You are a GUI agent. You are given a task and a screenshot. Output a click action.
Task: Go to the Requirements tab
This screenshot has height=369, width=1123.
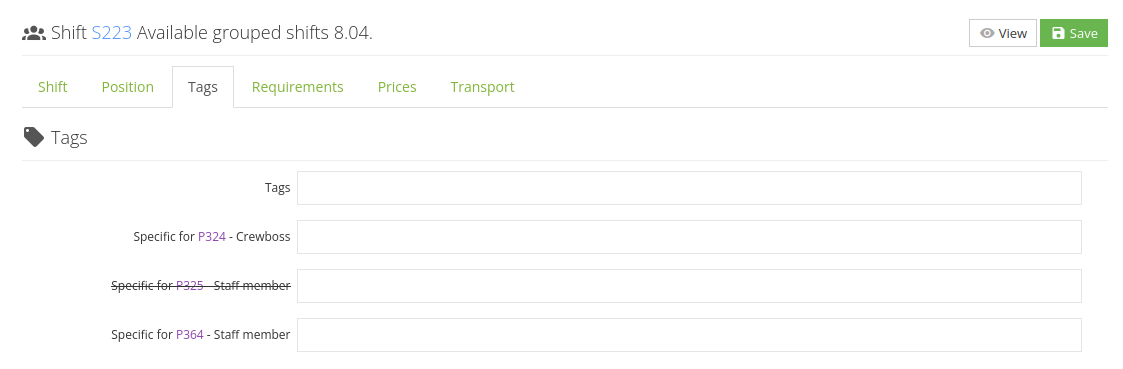point(297,87)
